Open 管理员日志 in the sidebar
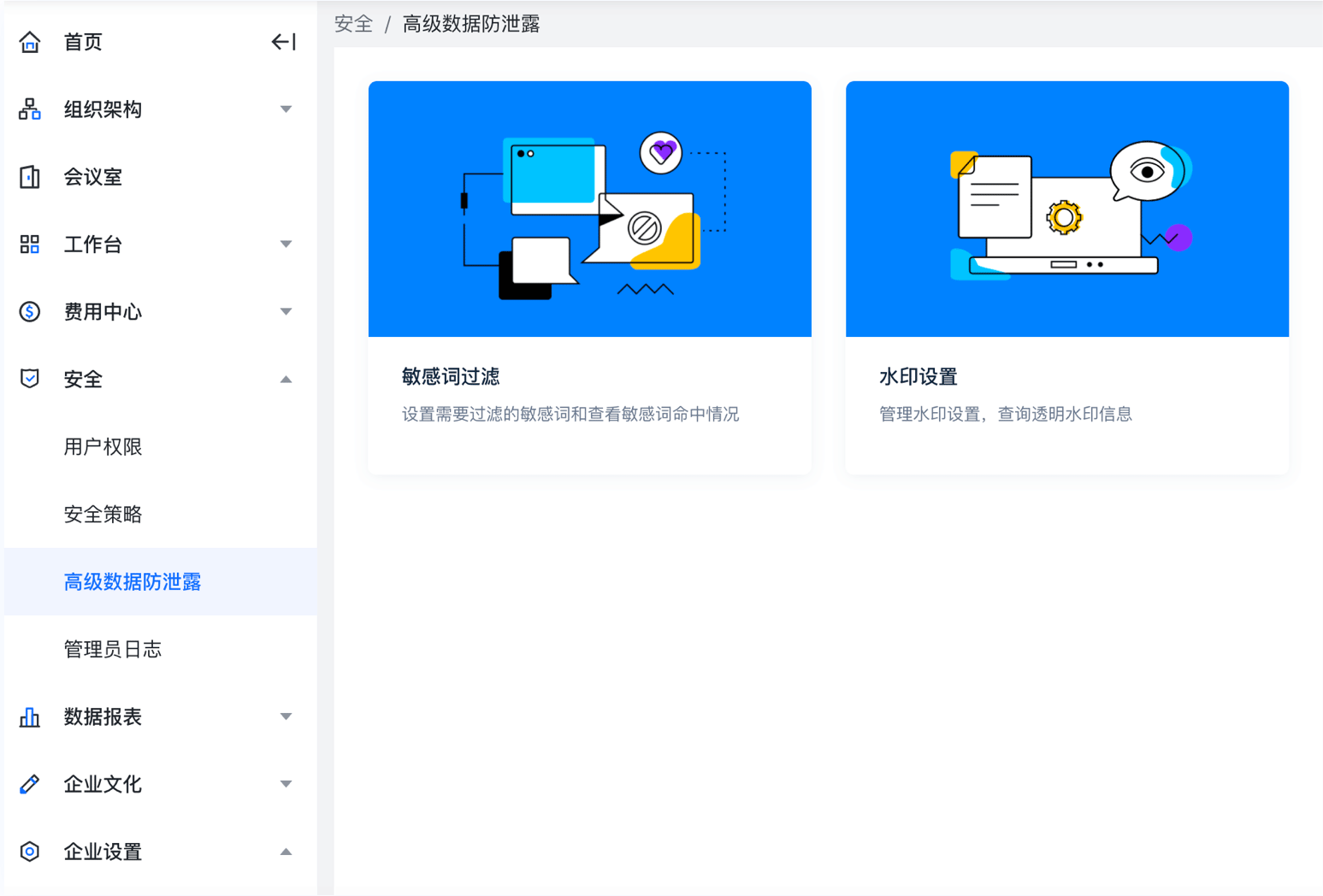 (x=113, y=650)
